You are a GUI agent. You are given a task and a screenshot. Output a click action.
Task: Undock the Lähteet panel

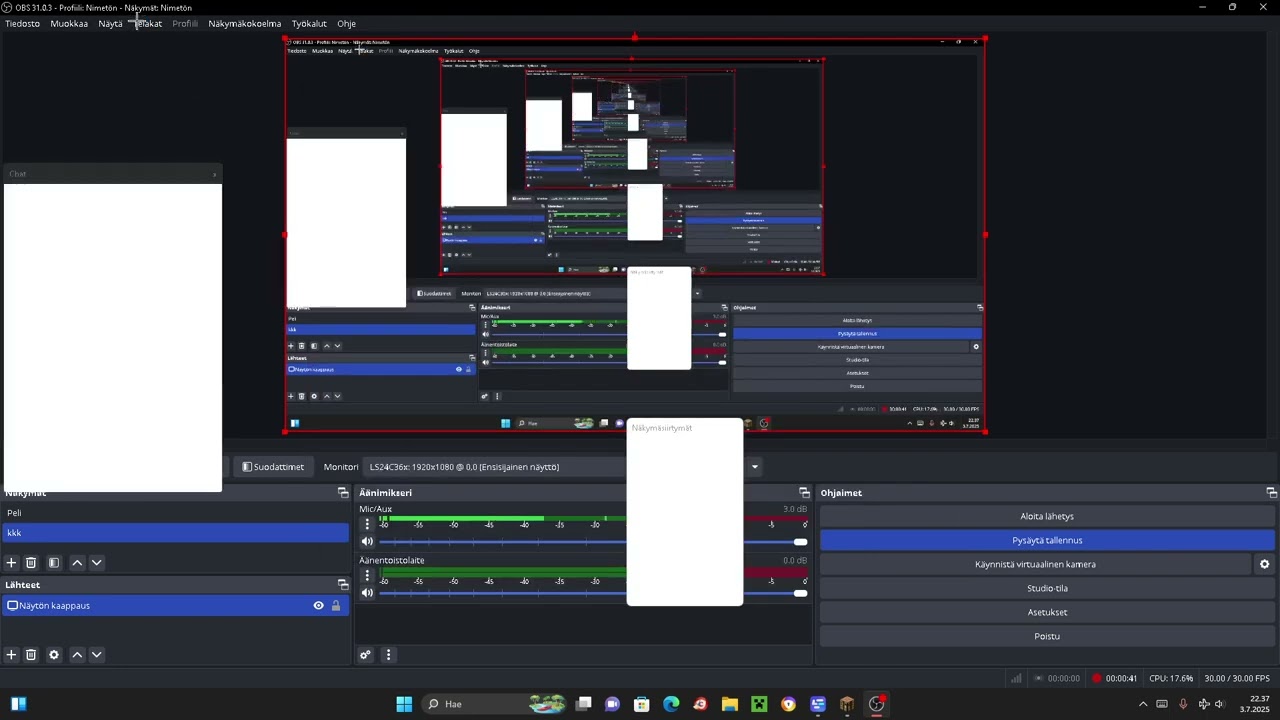pos(343,585)
